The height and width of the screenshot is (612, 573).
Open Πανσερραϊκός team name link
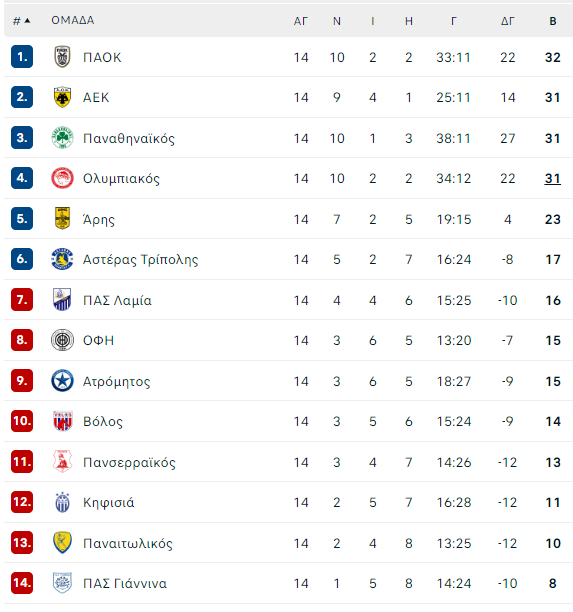129,463
